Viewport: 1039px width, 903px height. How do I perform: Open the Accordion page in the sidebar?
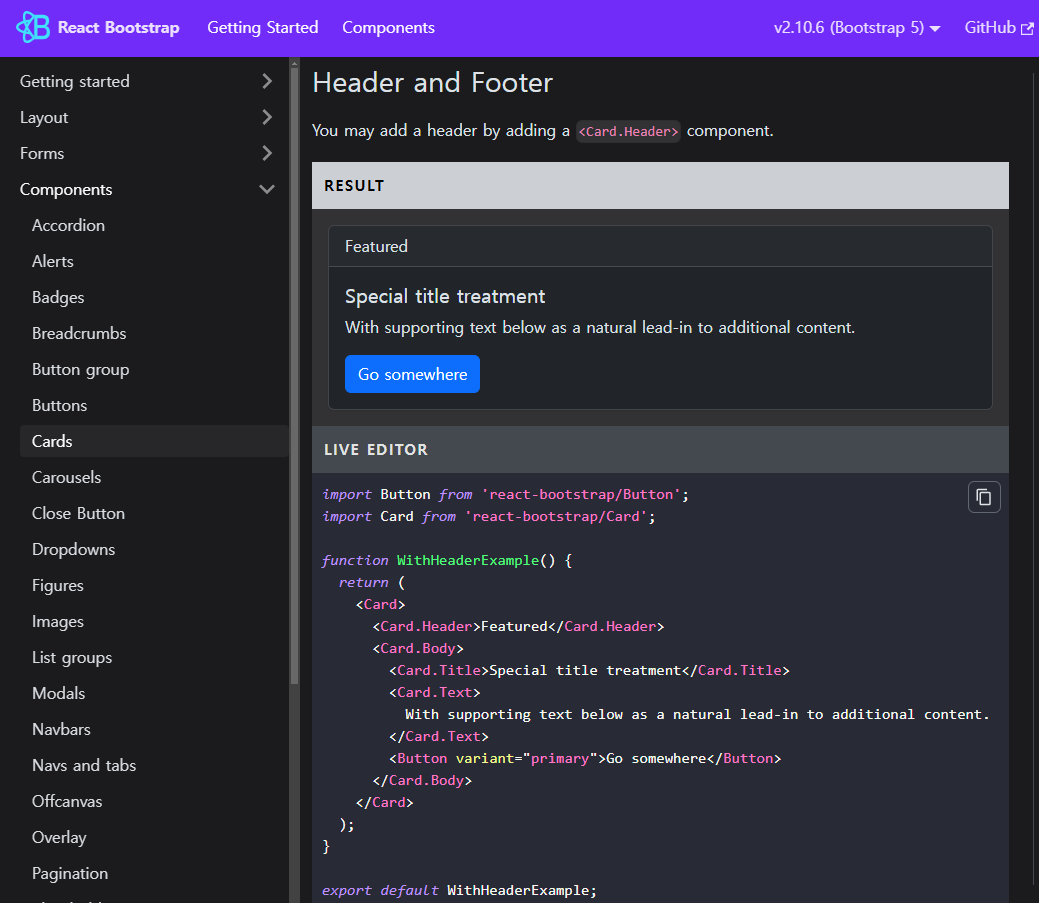click(x=68, y=225)
